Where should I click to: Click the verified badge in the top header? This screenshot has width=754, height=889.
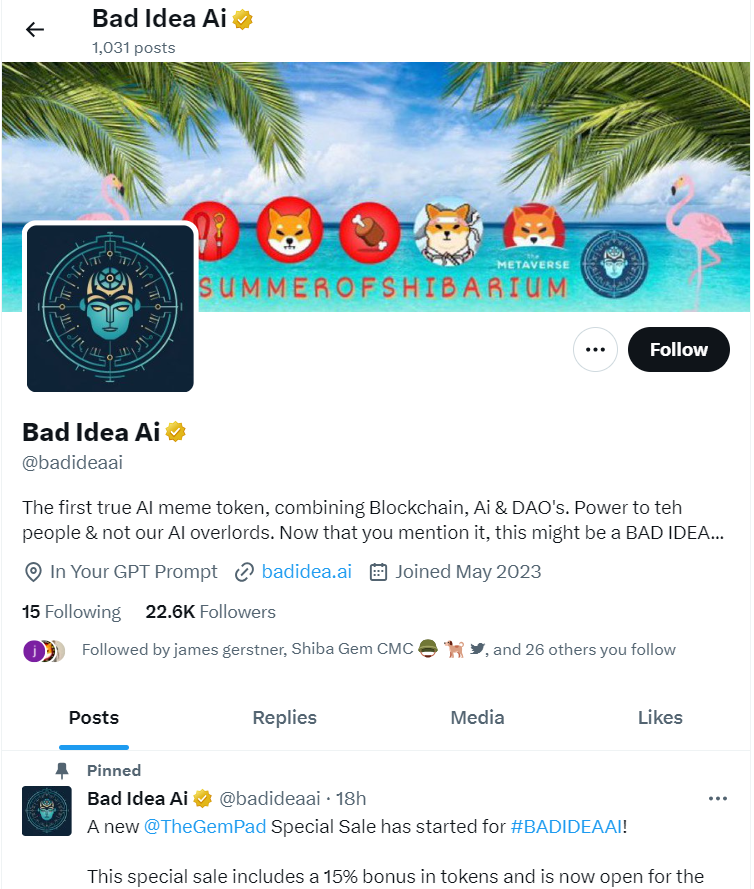[x=243, y=19]
